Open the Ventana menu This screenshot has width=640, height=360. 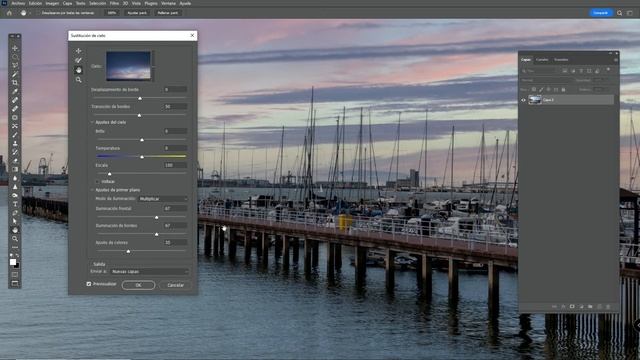point(168,3)
